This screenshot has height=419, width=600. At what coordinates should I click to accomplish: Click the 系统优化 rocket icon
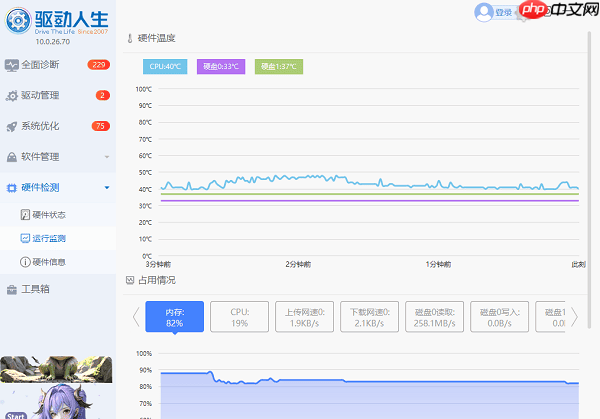click(12, 126)
